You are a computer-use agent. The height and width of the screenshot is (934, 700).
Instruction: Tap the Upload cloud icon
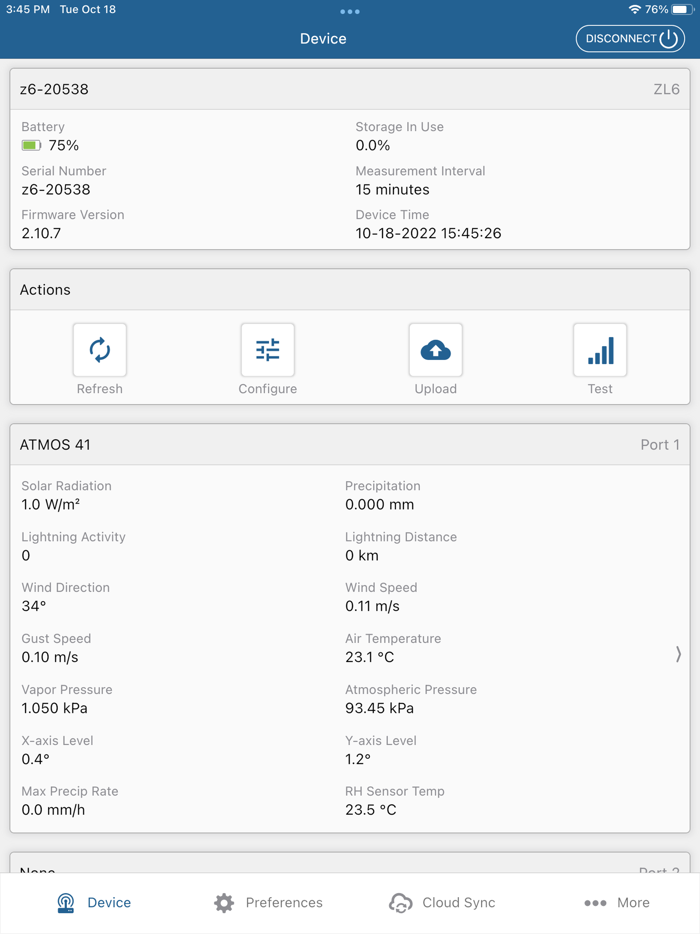coord(435,349)
